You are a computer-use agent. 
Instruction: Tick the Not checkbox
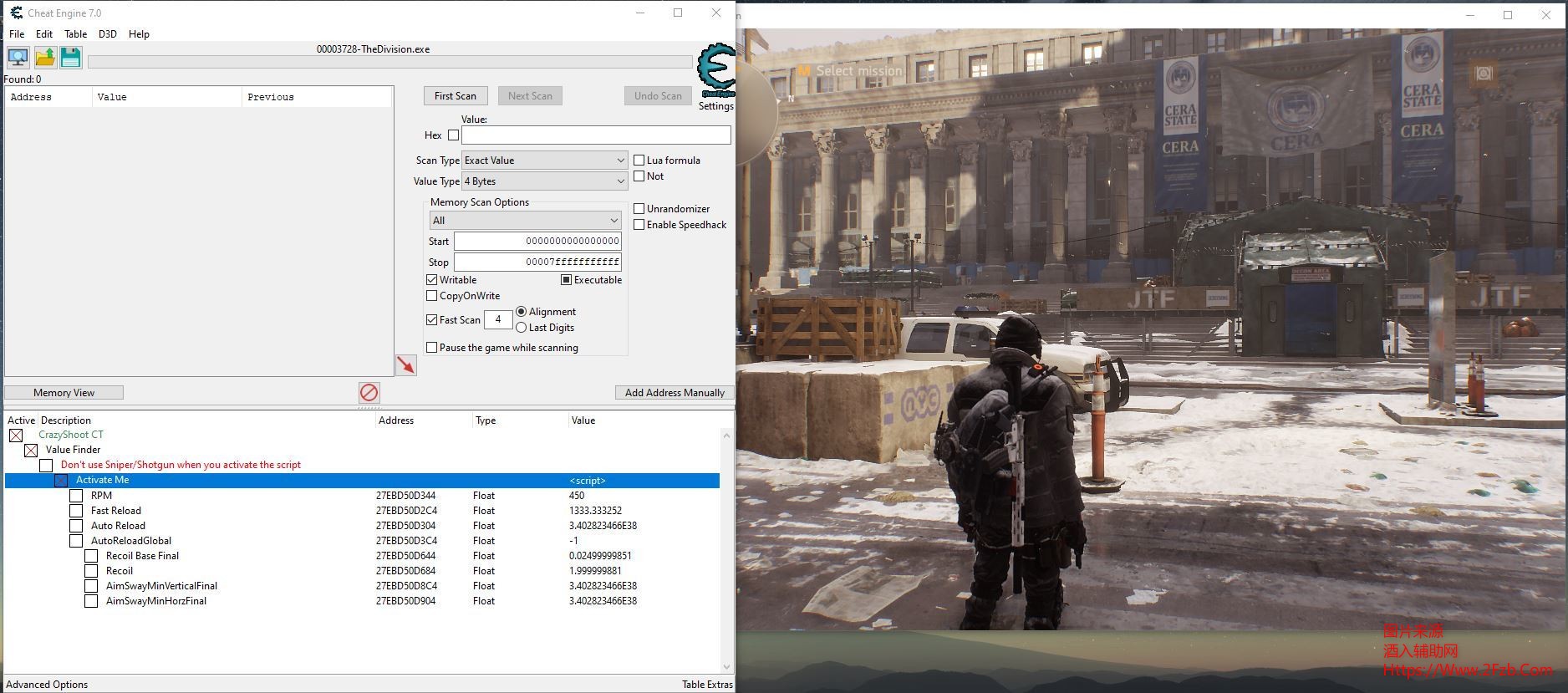[639, 176]
